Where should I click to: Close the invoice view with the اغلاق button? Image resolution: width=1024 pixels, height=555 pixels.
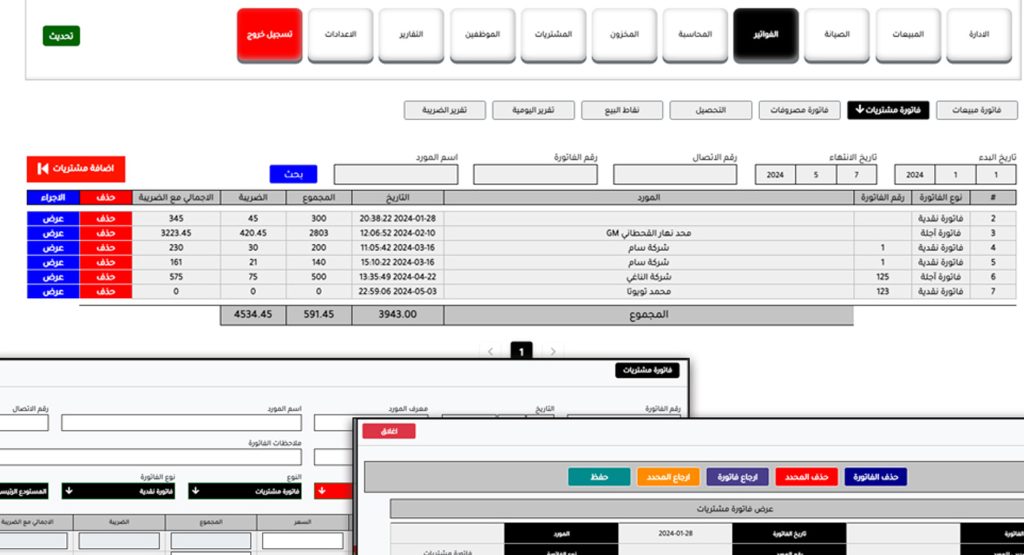click(x=389, y=431)
